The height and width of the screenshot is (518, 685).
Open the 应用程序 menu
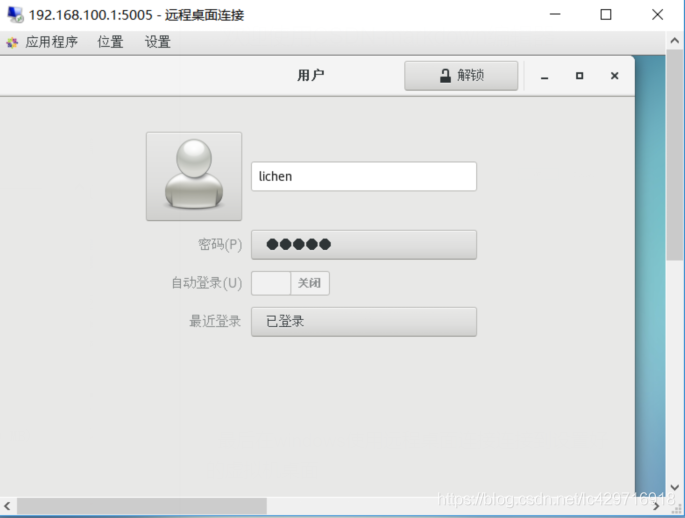tap(51, 42)
